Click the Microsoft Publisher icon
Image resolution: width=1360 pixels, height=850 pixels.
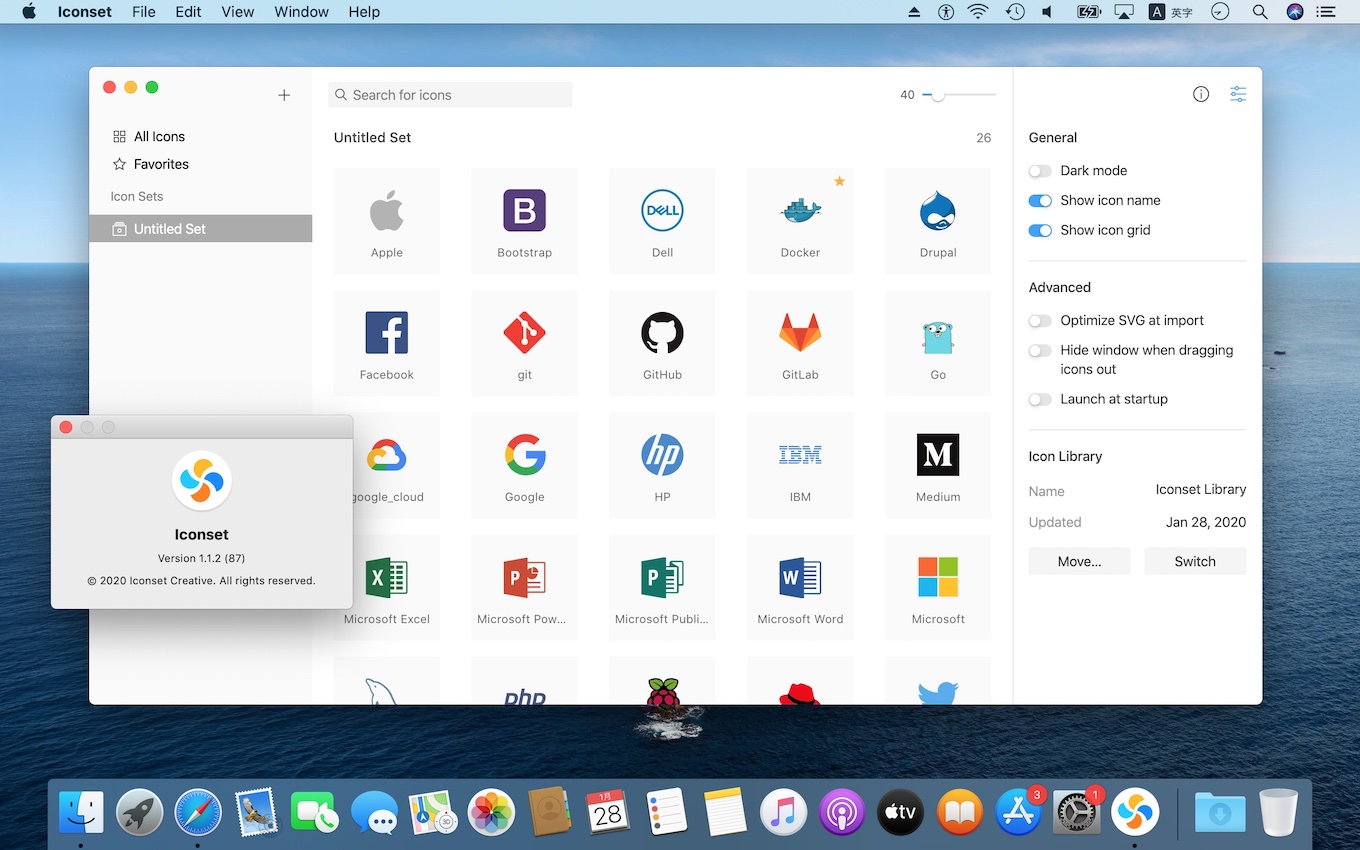coord(662,578)
